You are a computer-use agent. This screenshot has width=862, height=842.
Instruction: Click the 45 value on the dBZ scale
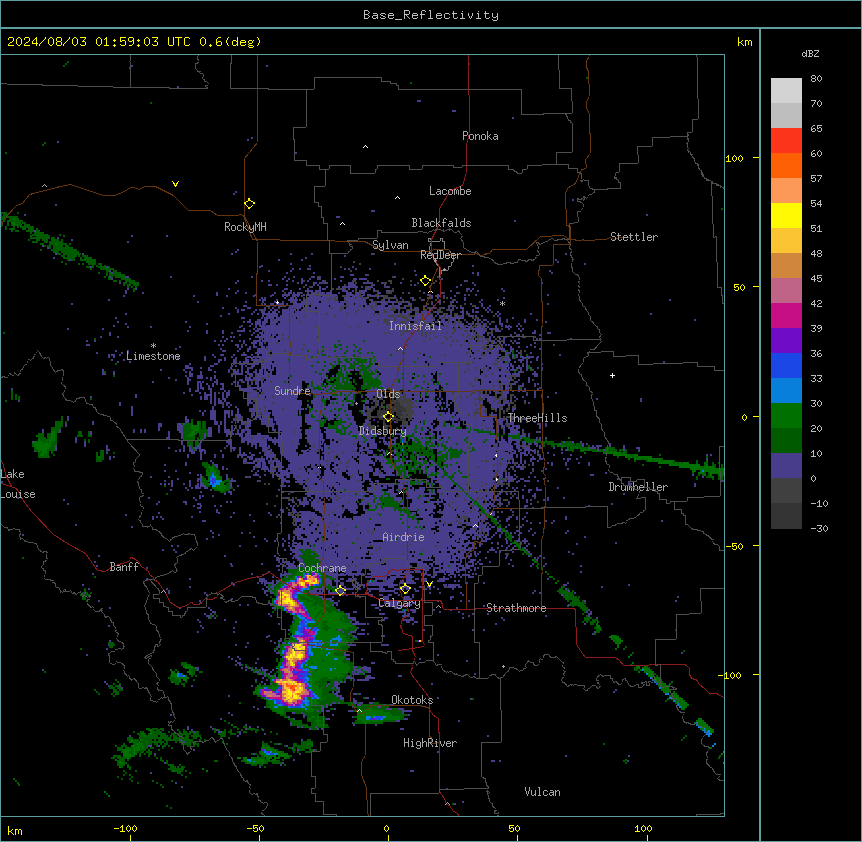(x=816, y=279)
